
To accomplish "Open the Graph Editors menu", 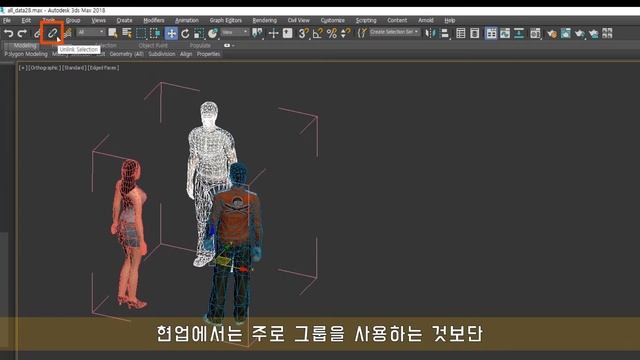I will pyautogui.click(x=226, y=20).
